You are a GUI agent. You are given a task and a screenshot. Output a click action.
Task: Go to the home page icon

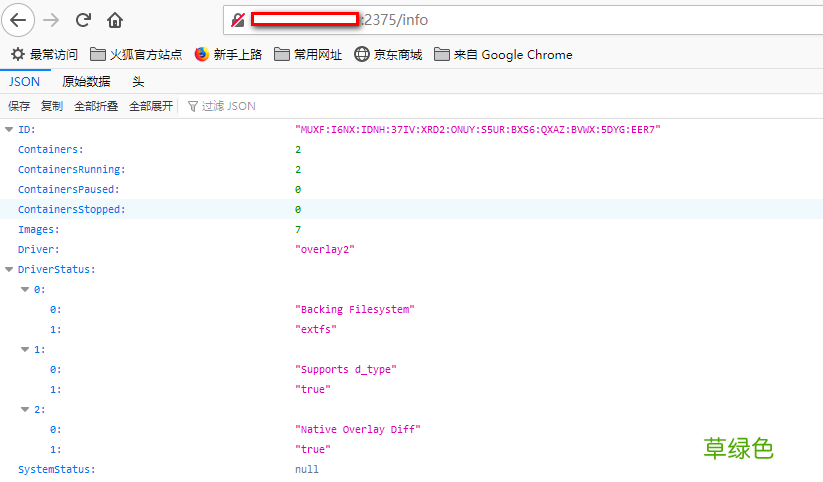115,20
